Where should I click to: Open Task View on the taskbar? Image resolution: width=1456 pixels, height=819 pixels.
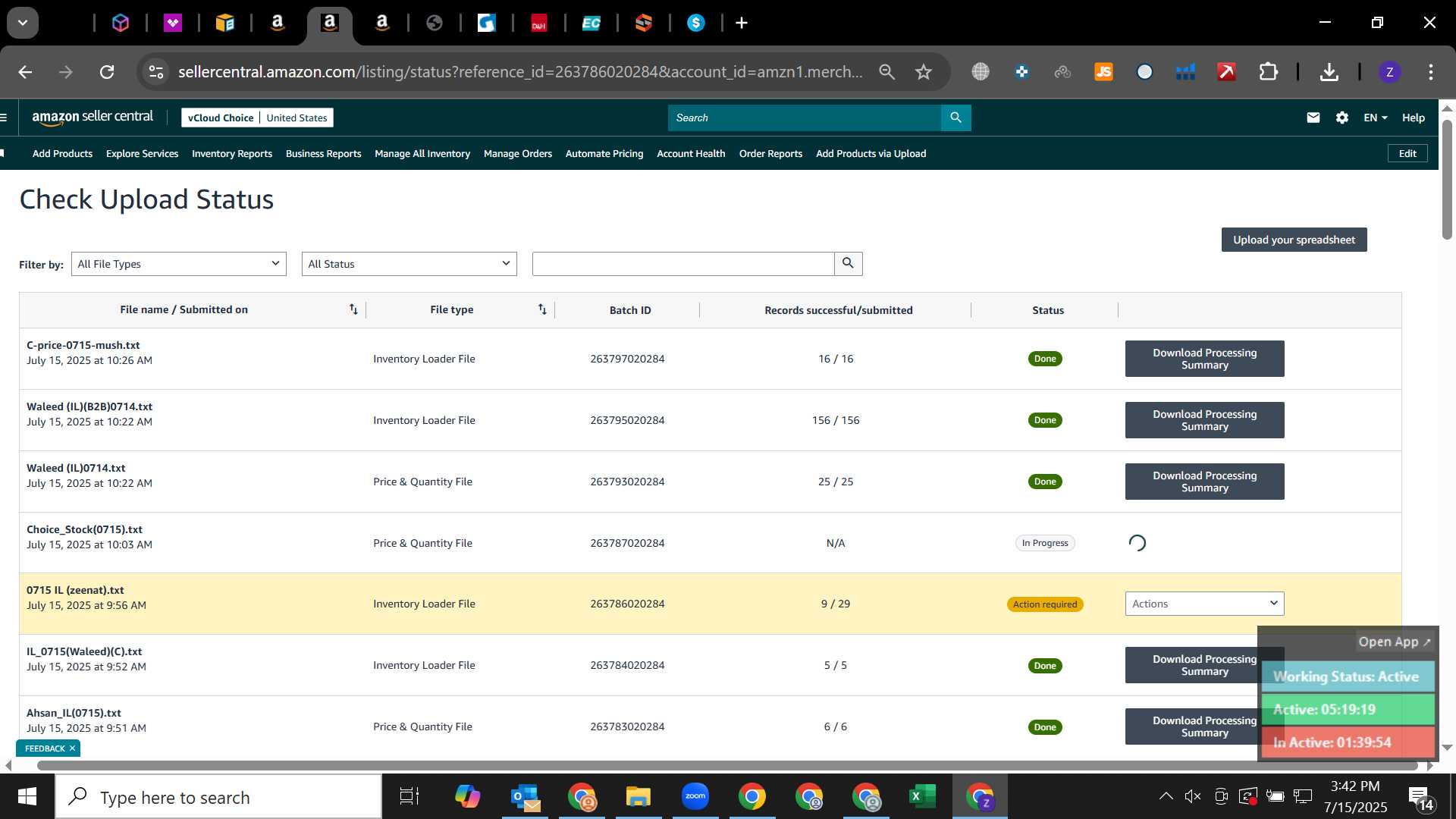pos(409,797)
